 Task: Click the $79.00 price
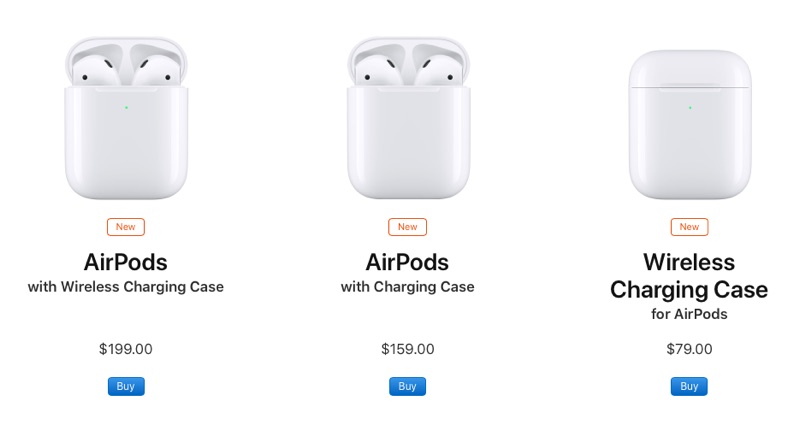tap(689, 349)
